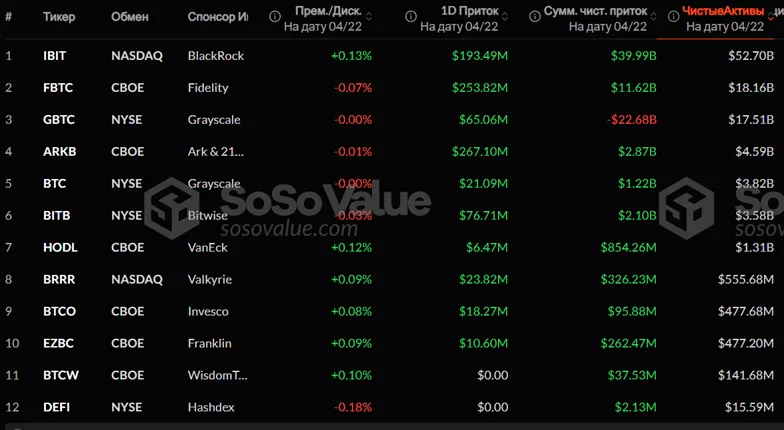Open the ARKB ETF ticker
This screenshot has width=784, height=430.
click(57, 152)
